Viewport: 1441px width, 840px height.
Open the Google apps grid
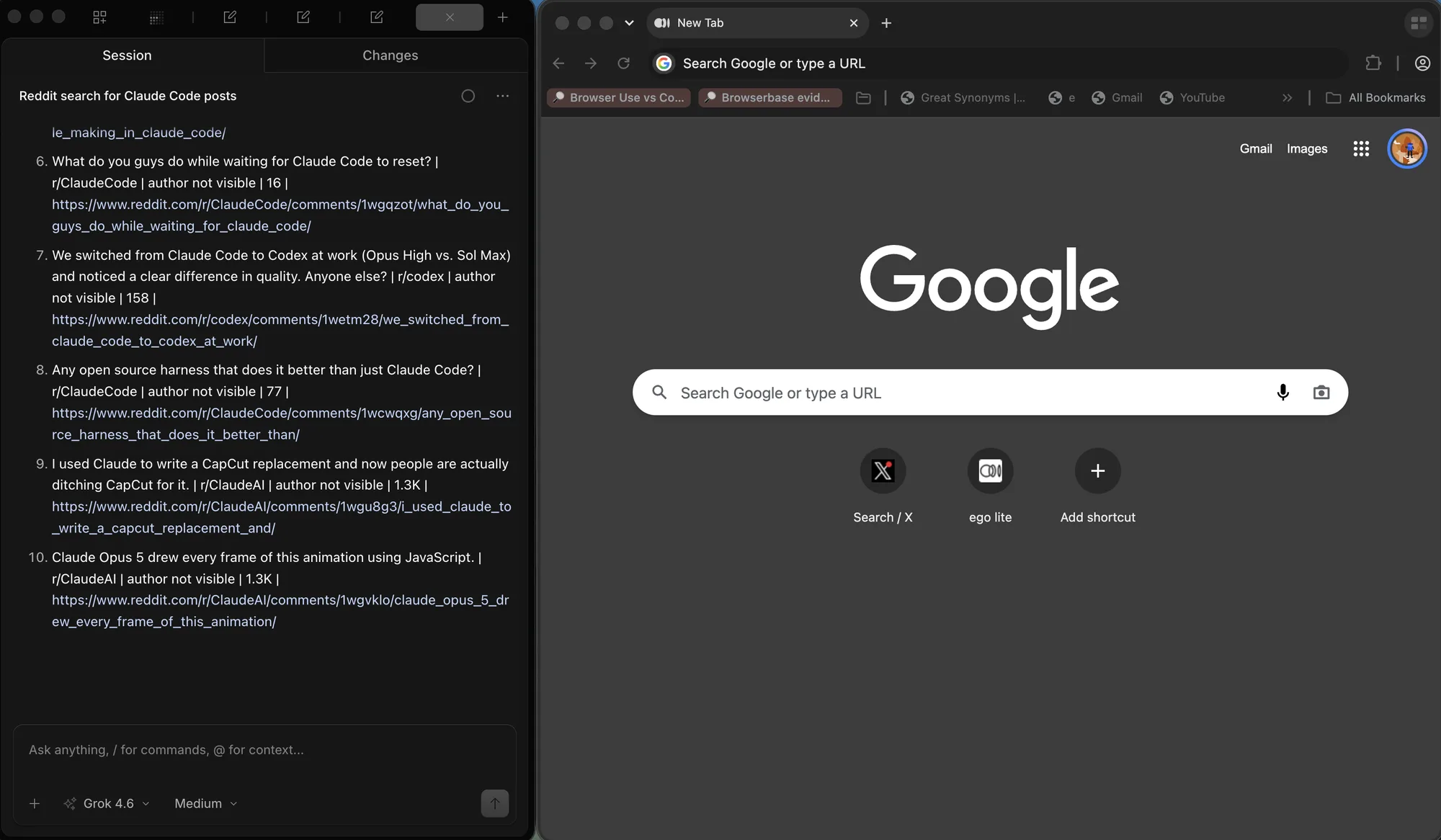1361,148
